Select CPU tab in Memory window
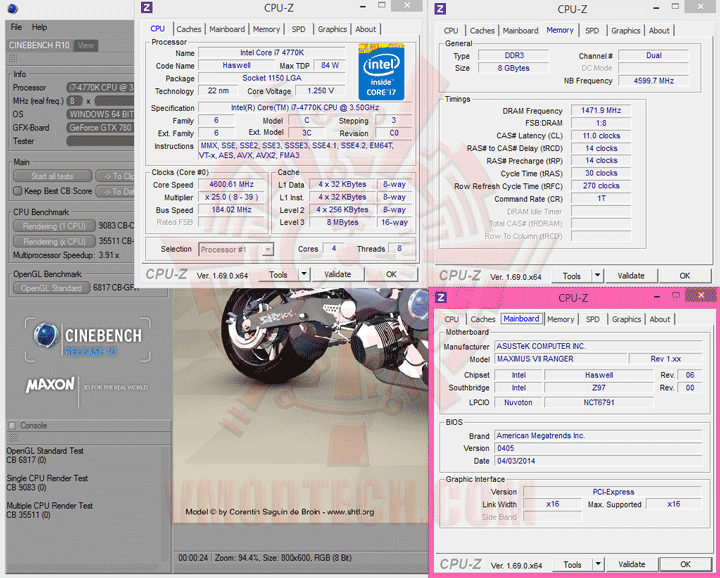Image resolution: width=720 pixels, height=578 pixels. coord(451,30)
